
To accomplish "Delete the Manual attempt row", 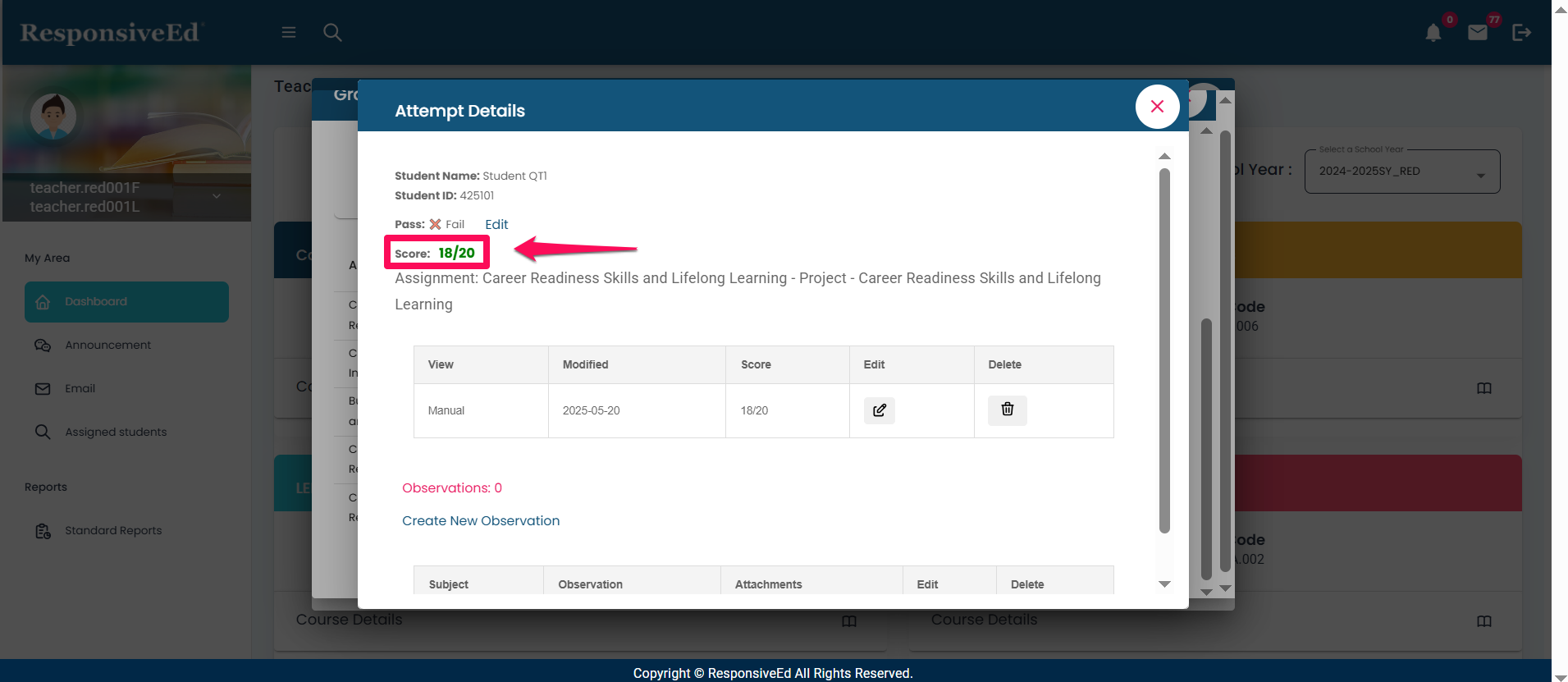I will [1007, 410].
